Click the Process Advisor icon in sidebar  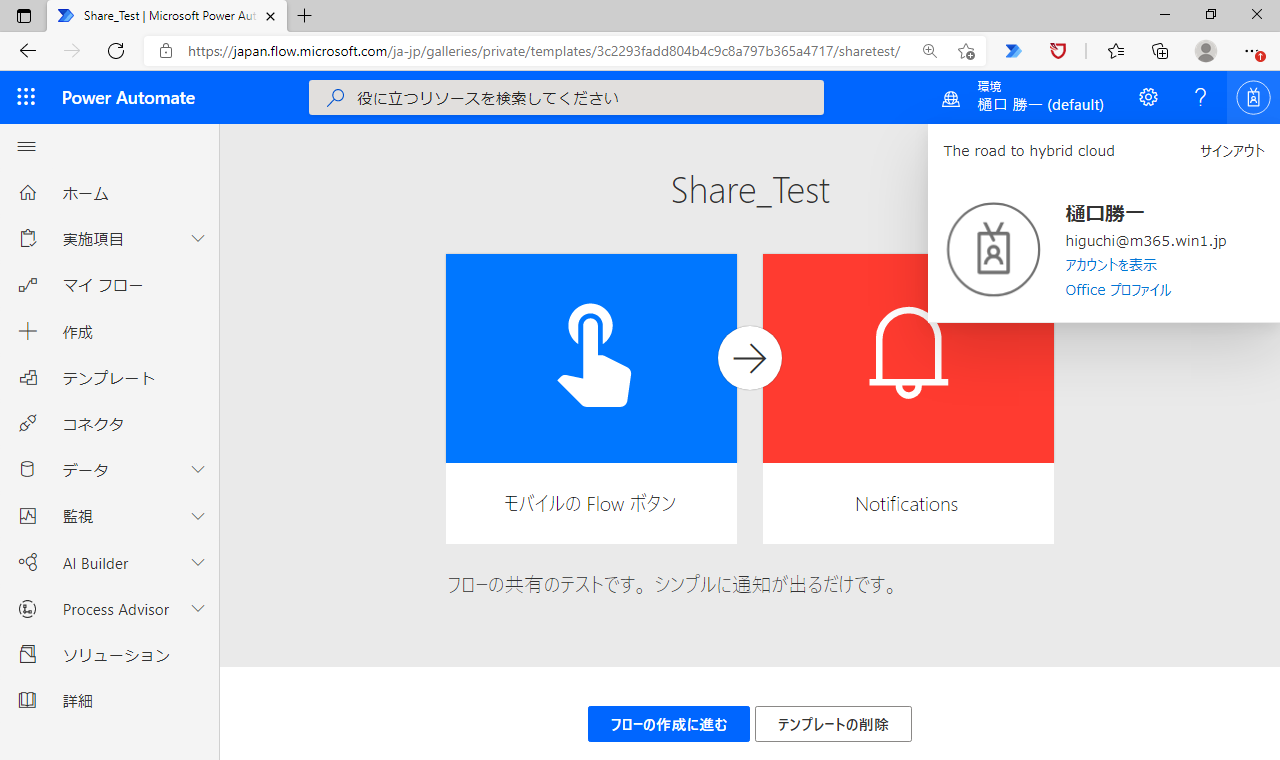pyautogui.click(x=28, y=609)
